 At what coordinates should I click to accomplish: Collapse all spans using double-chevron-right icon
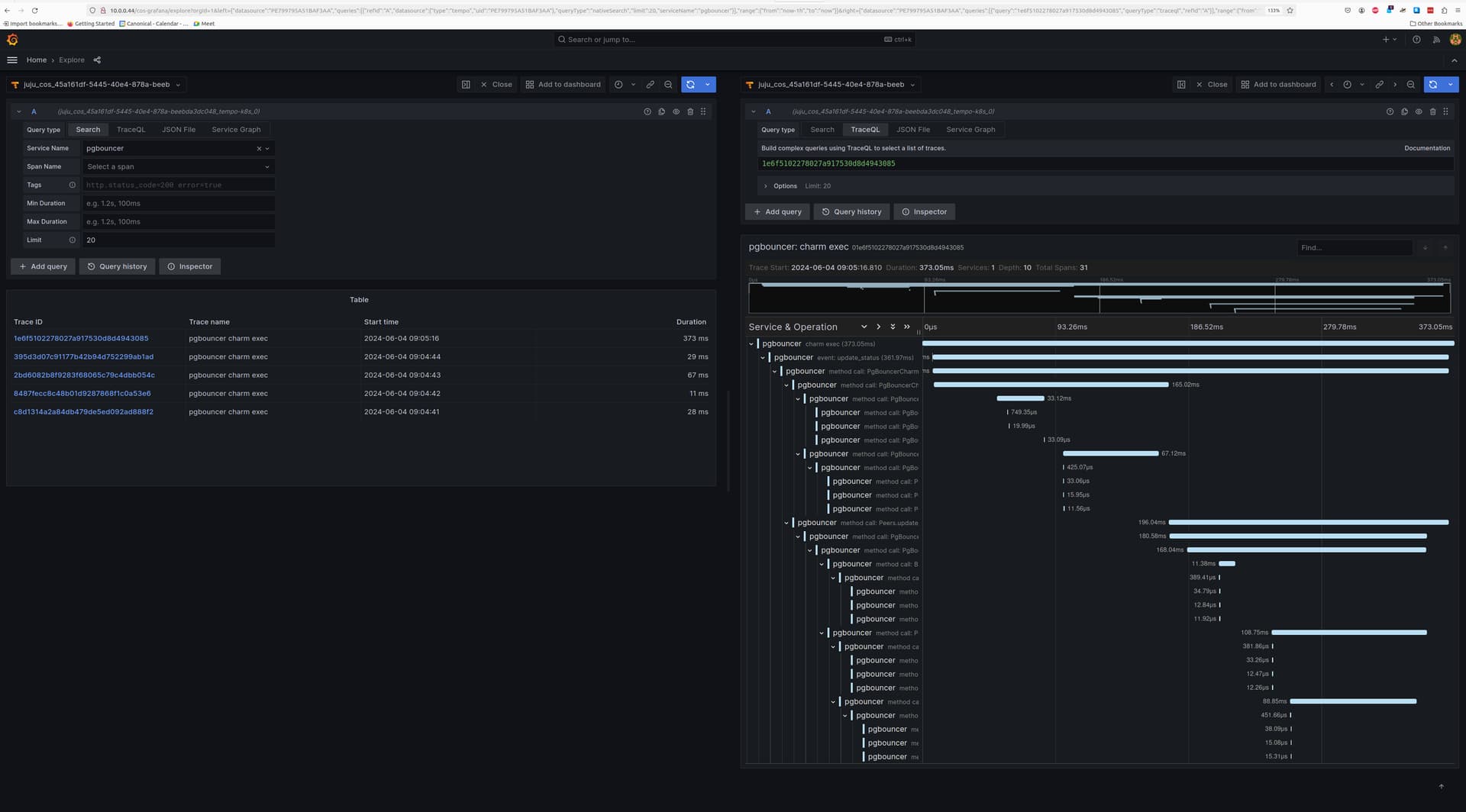(906, 327)
